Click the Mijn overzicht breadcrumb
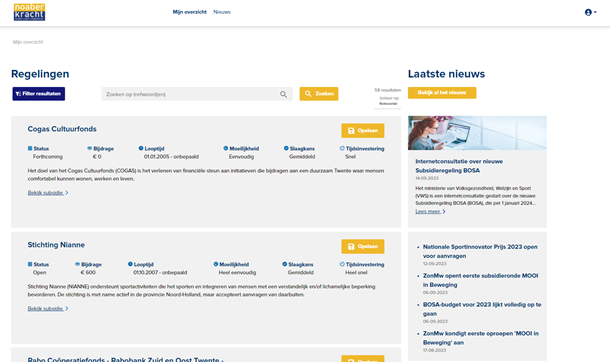610x362 pixels. [x=28, y=42]
